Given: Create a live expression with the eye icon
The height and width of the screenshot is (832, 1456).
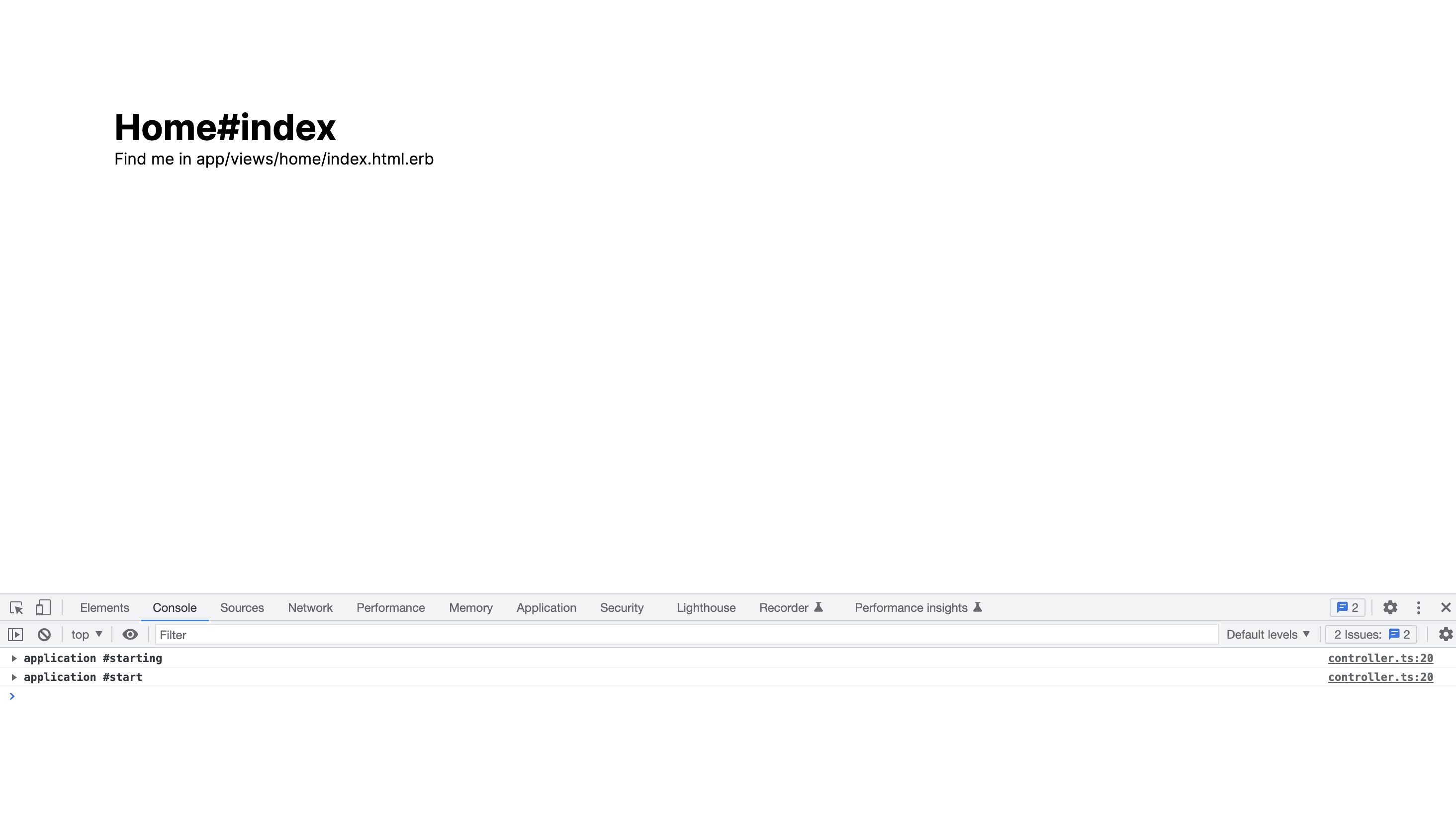Looking at the screenshot, I should point(130,634).
